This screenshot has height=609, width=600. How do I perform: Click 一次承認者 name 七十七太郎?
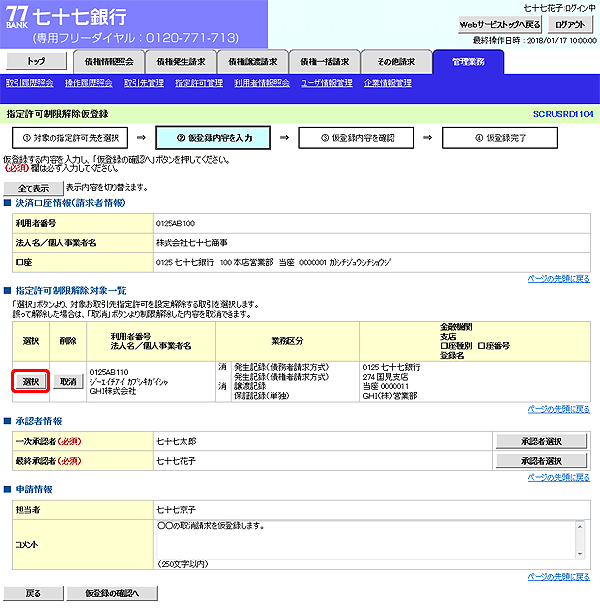click(176, 441)
